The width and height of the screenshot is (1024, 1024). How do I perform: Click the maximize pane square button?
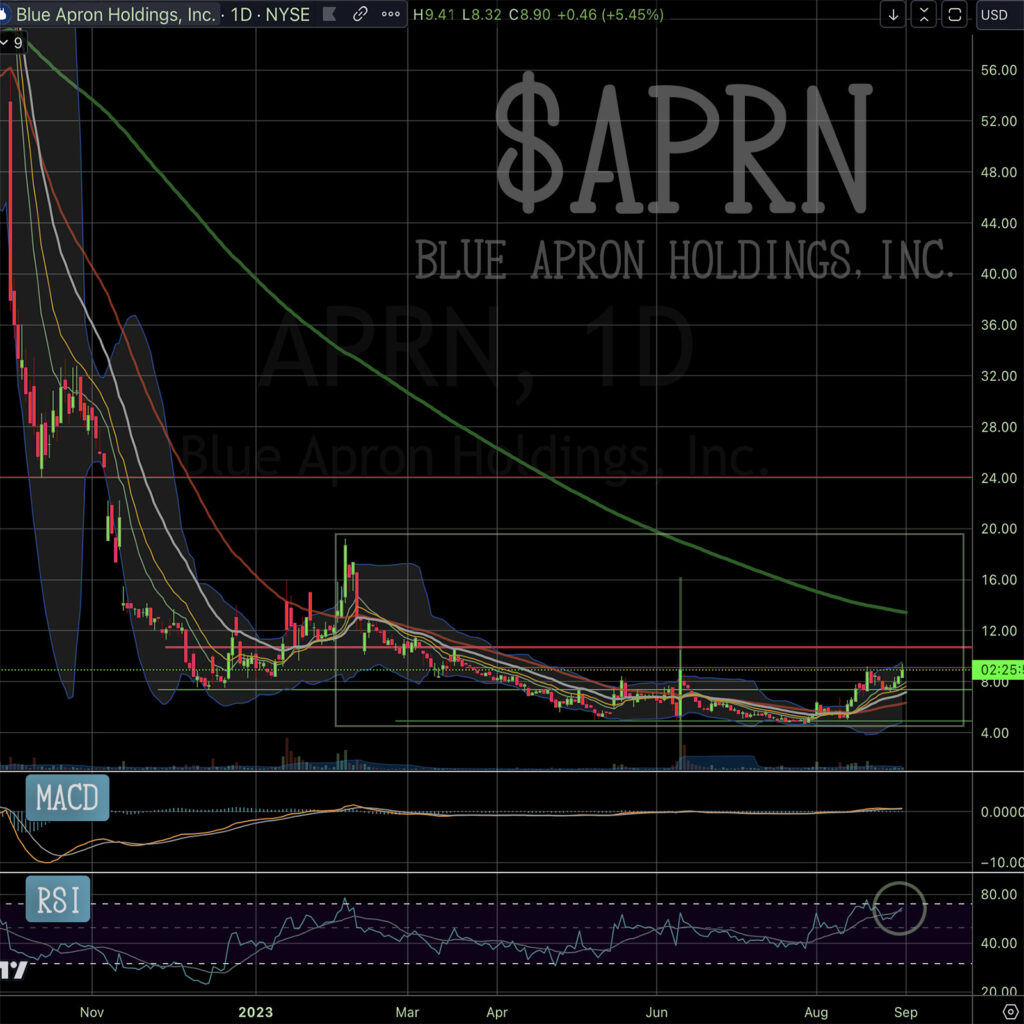pyautogui.click(x=954, y=14)
